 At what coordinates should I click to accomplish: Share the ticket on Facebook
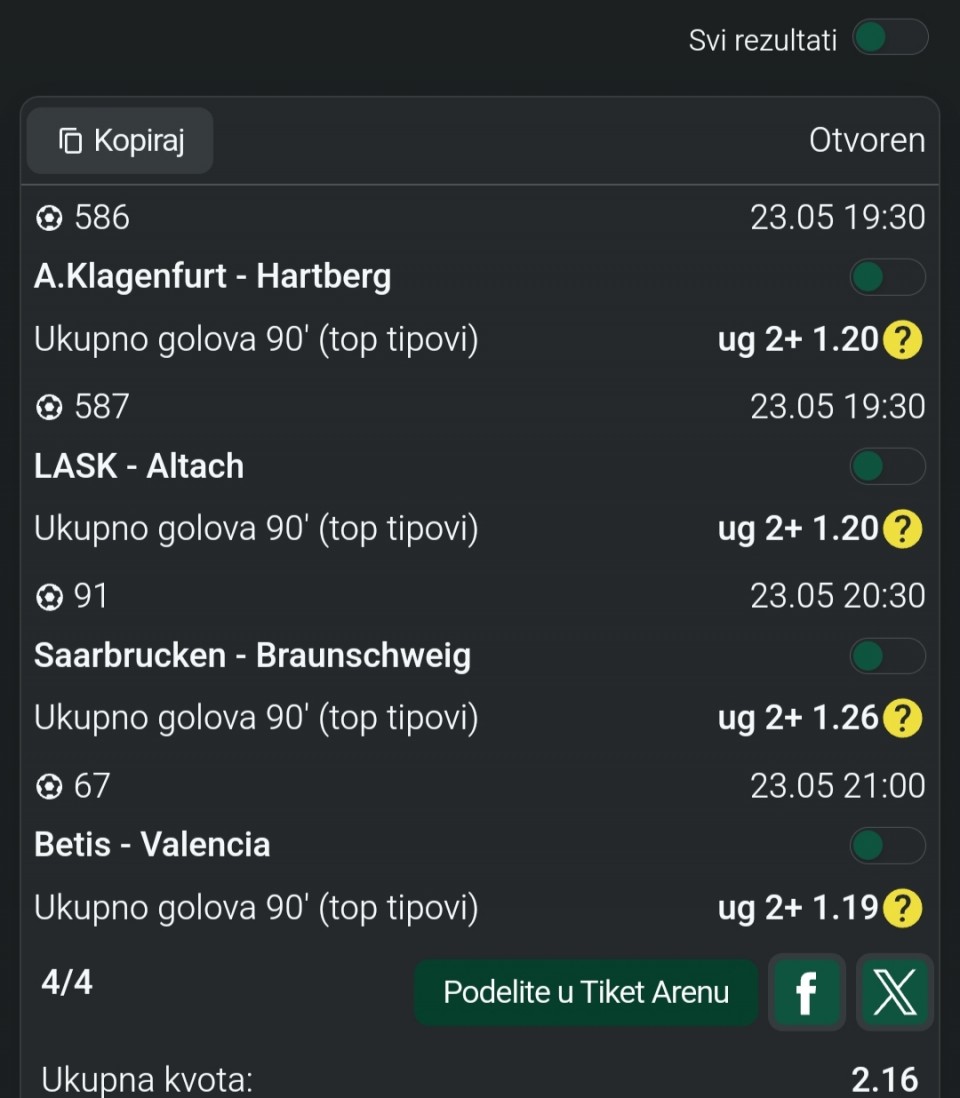click(807, 992)
